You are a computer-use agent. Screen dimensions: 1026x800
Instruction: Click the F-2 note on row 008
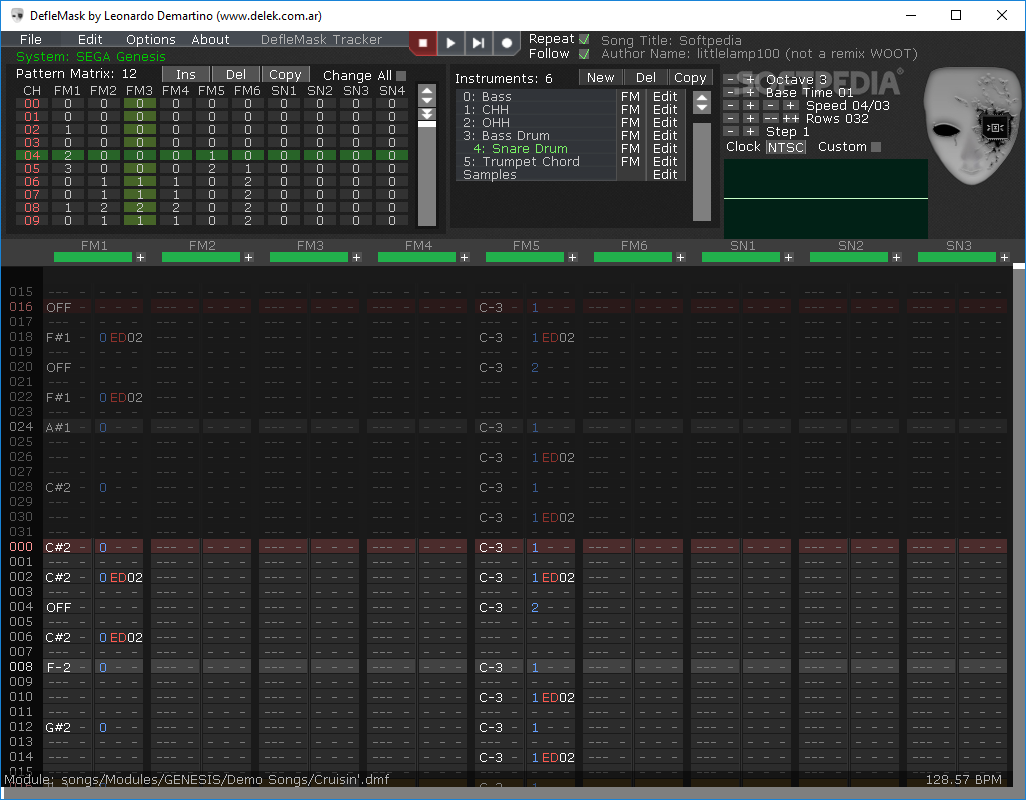(58, 668)
